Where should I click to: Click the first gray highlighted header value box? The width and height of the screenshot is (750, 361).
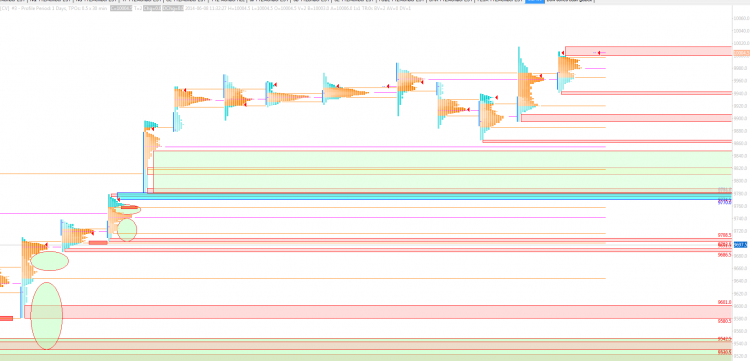pos(121,8)
